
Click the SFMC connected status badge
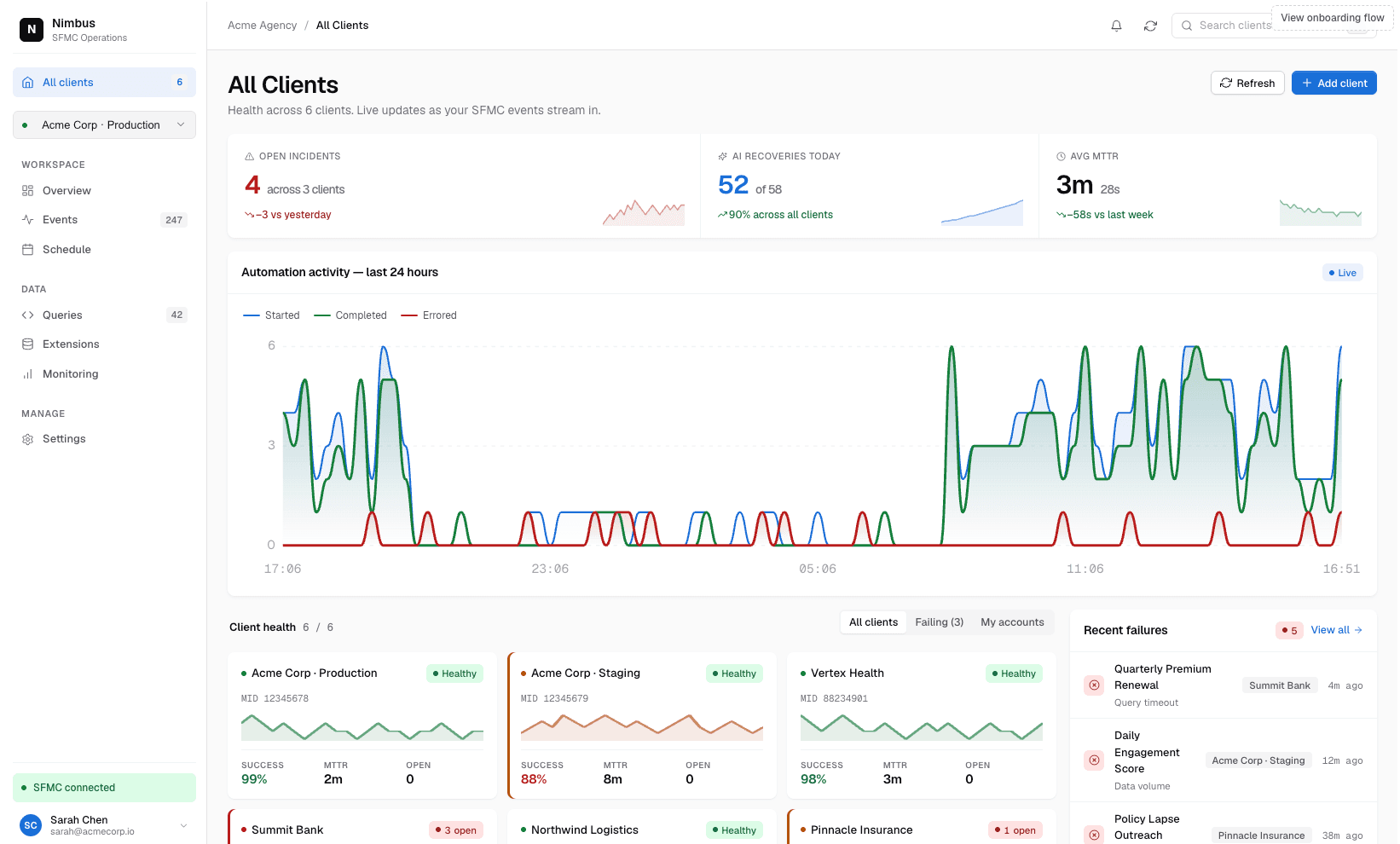click(x=104, y=788)
